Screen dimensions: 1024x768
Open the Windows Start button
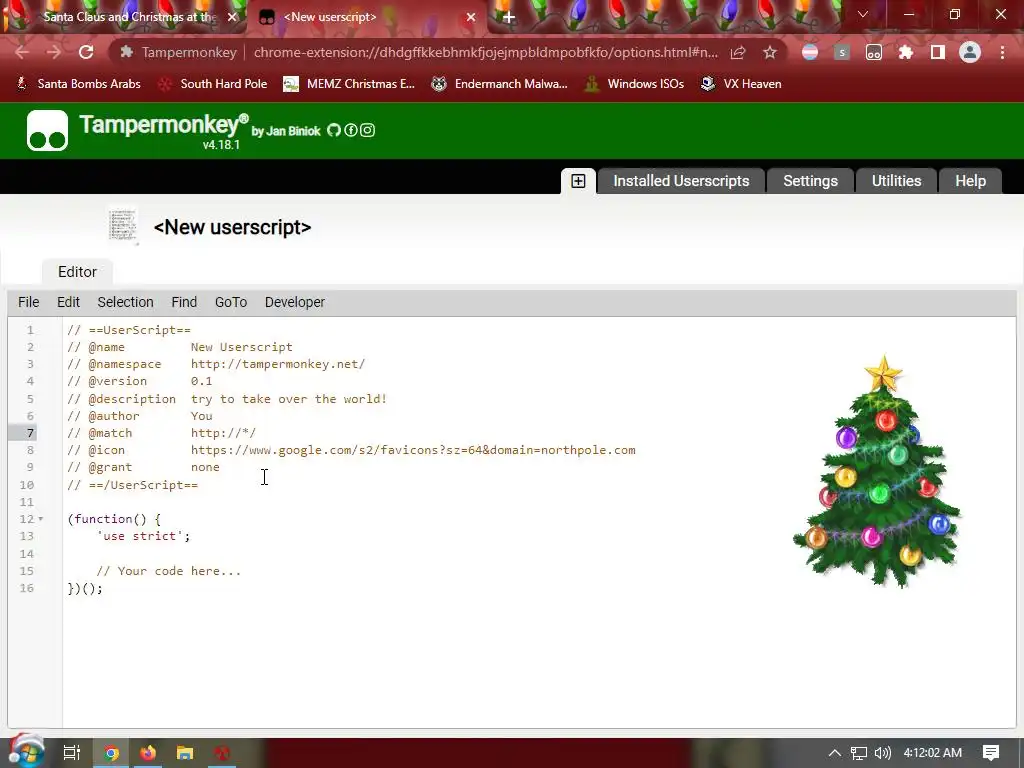tap(26, 751)
